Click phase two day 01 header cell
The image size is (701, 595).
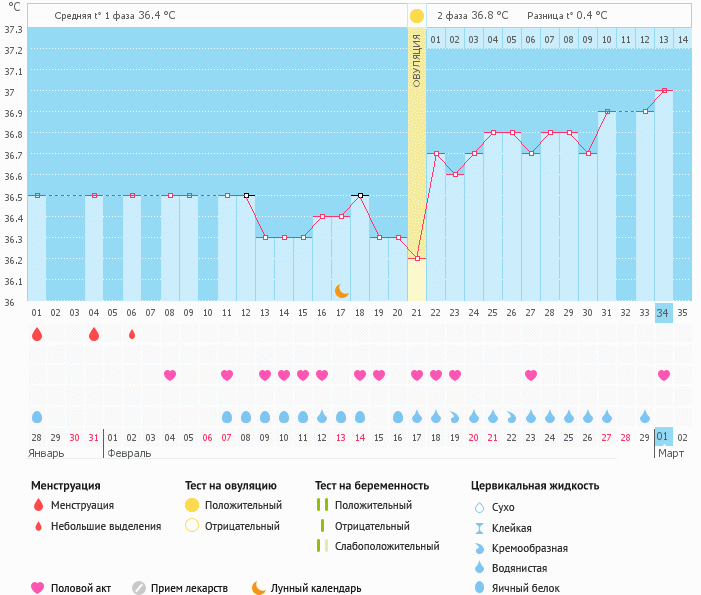coord(435,39)
